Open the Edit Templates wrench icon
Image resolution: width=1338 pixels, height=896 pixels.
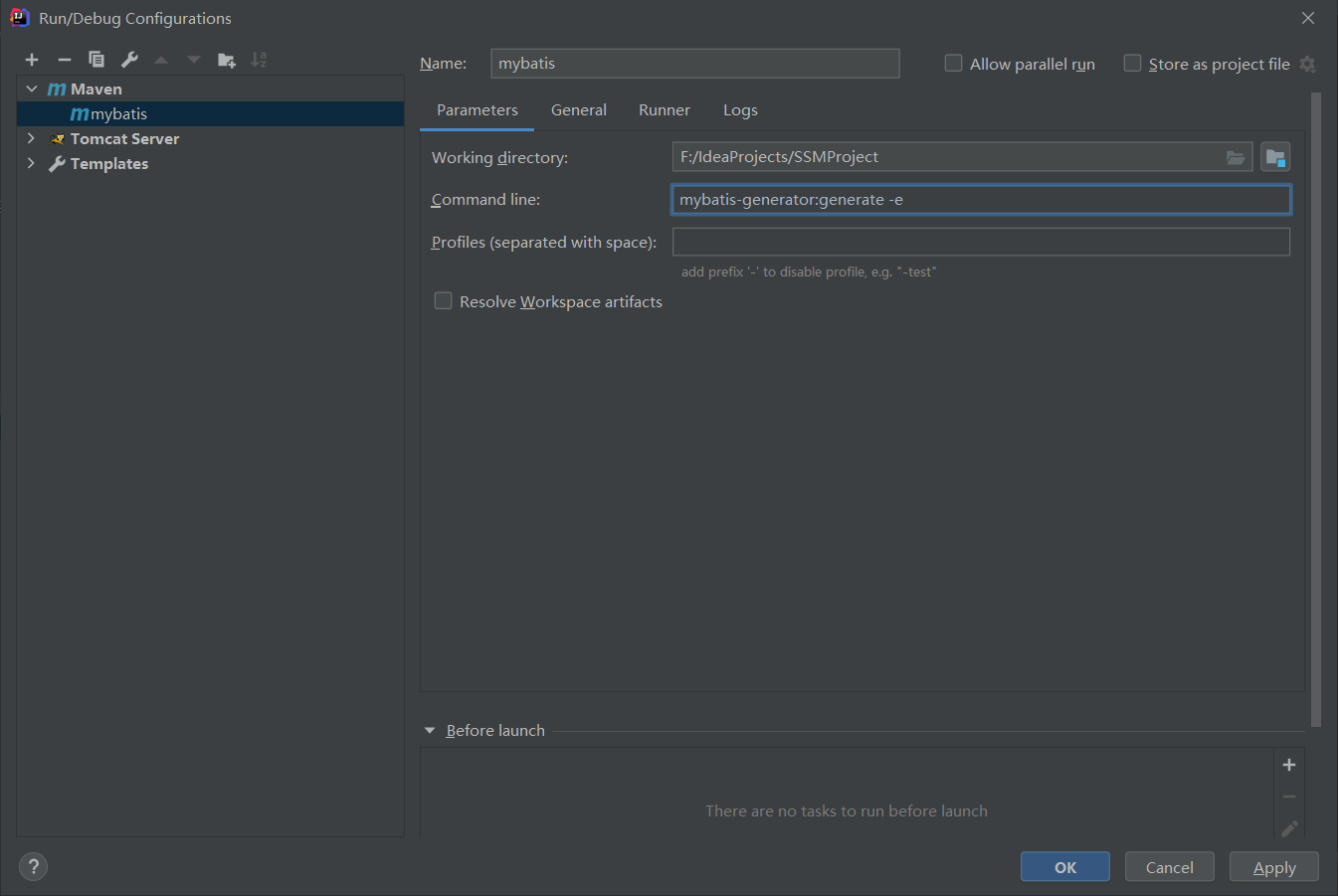(x=129, y=60)
